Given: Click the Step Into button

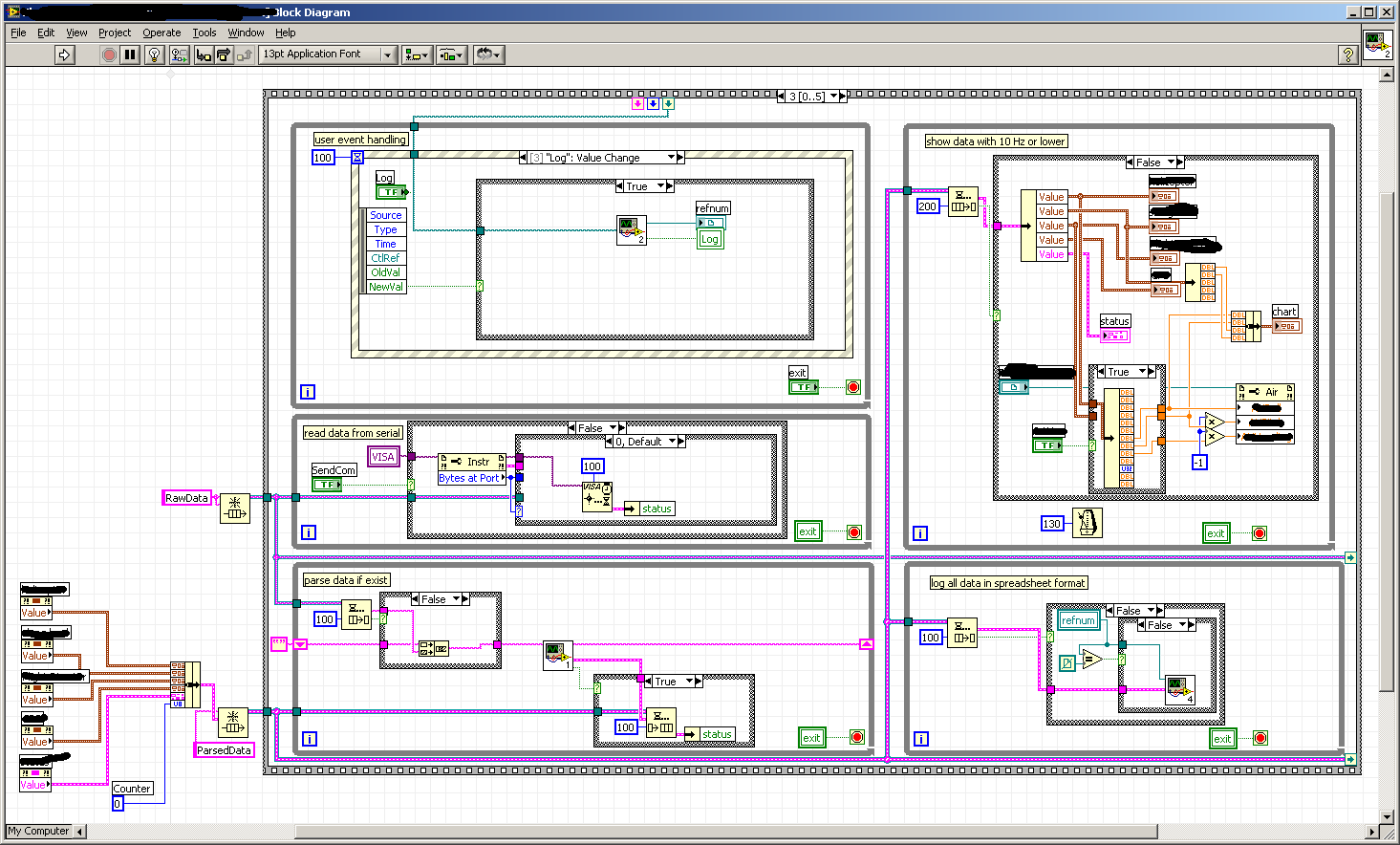Looking at the screenshot, I should (x=204, y=54).
